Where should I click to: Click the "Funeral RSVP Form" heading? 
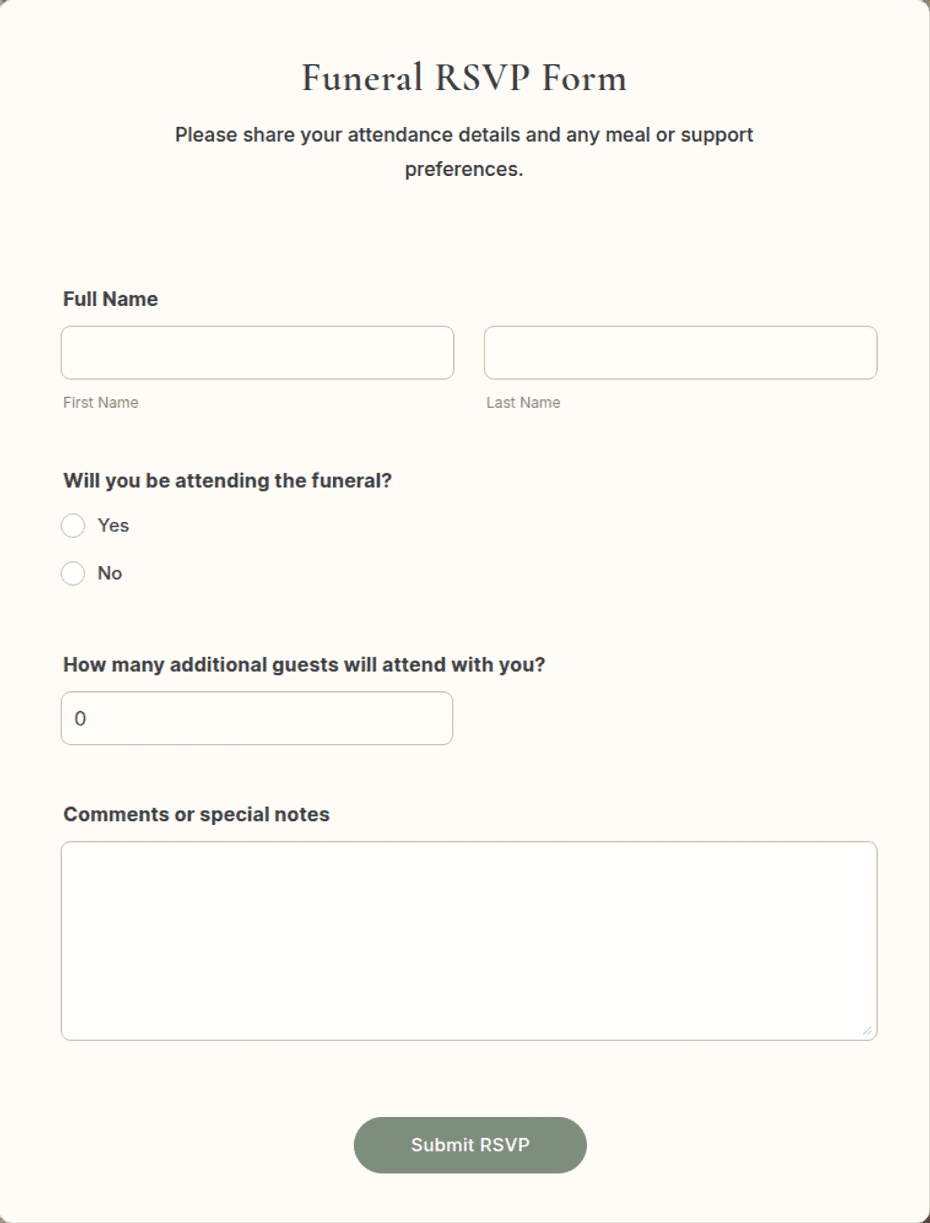coord(464,78)
